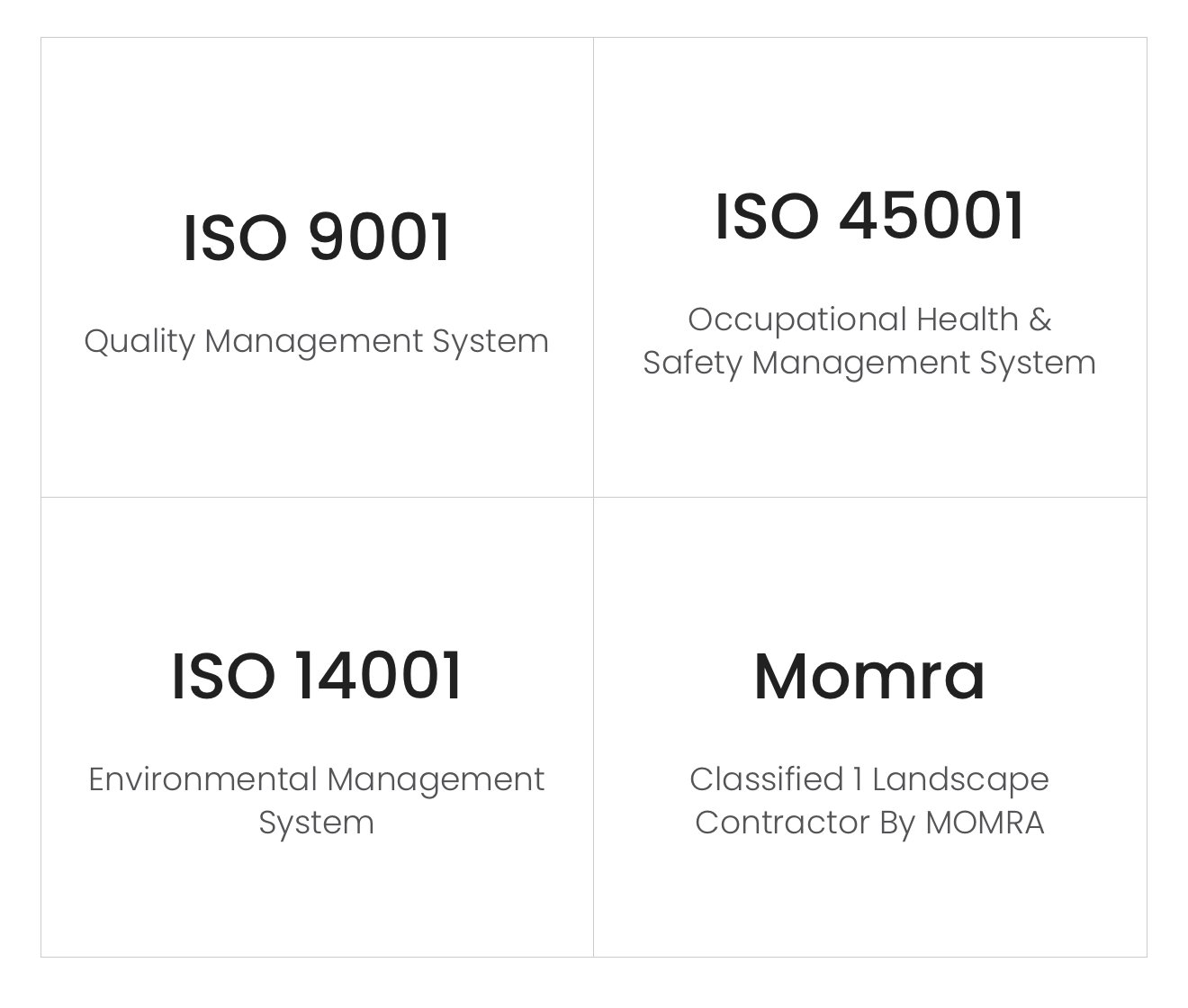
Task: Select the Momra heading
Action: point(869,676)
